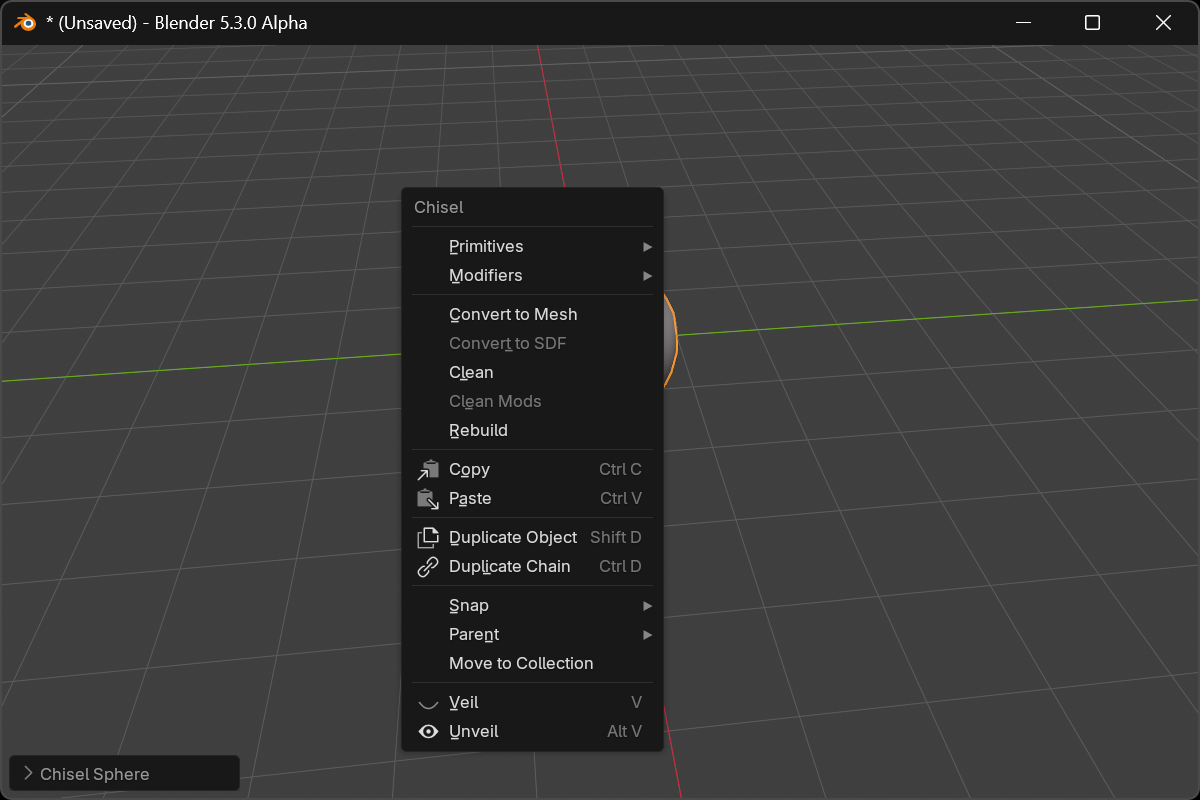Open the Primitives menu entry
This screenshot has width=1200, height=800.
(532, 246)
